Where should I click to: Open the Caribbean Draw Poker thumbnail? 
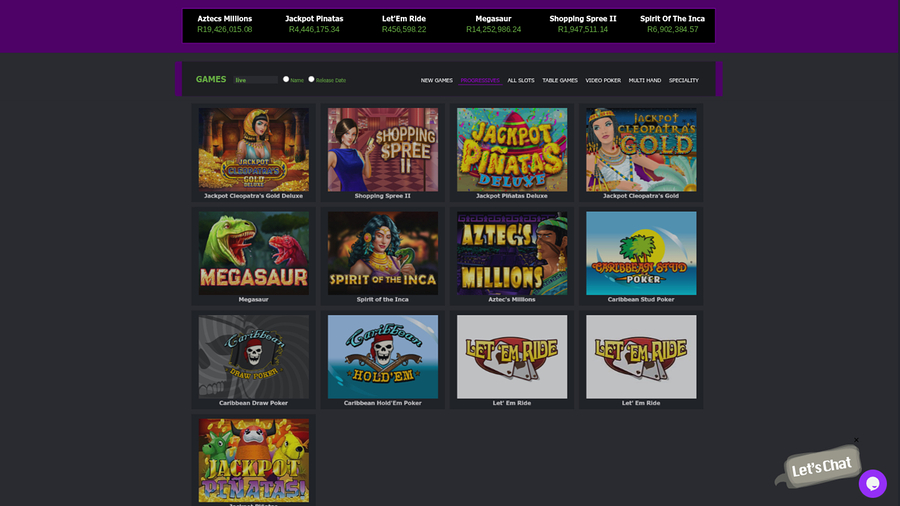254,356
